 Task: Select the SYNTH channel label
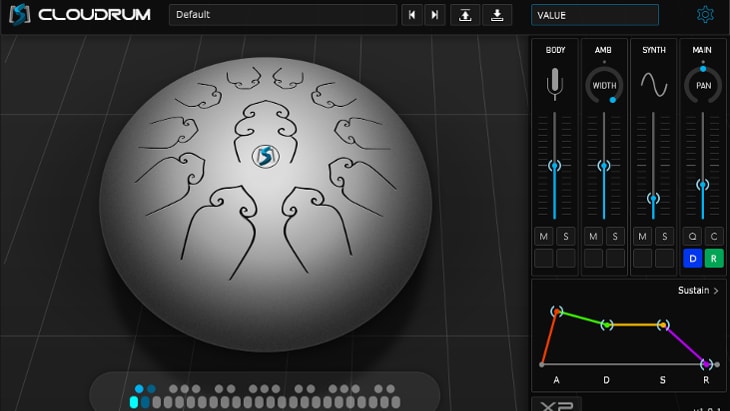654,50
